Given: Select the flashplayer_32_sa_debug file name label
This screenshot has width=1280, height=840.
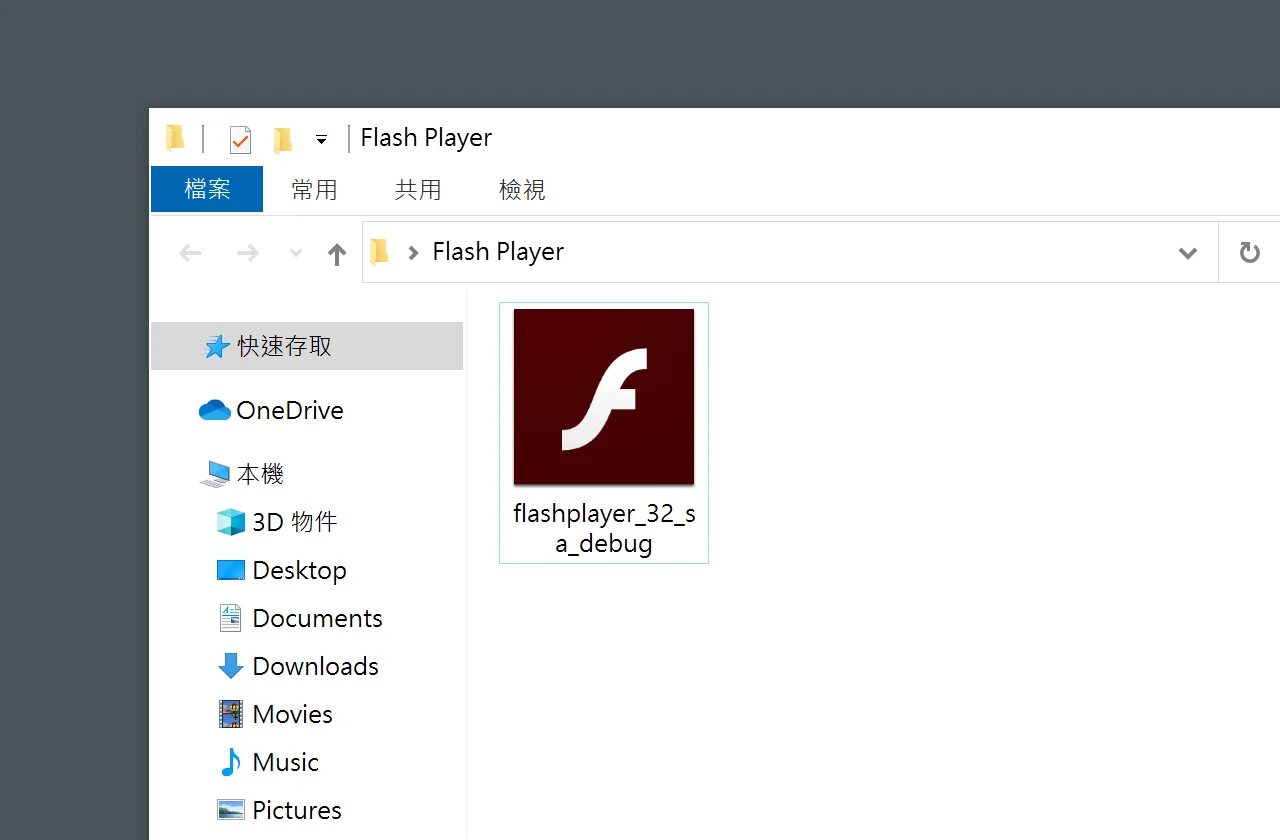Looking at the screenshot, I should (603, 528).
